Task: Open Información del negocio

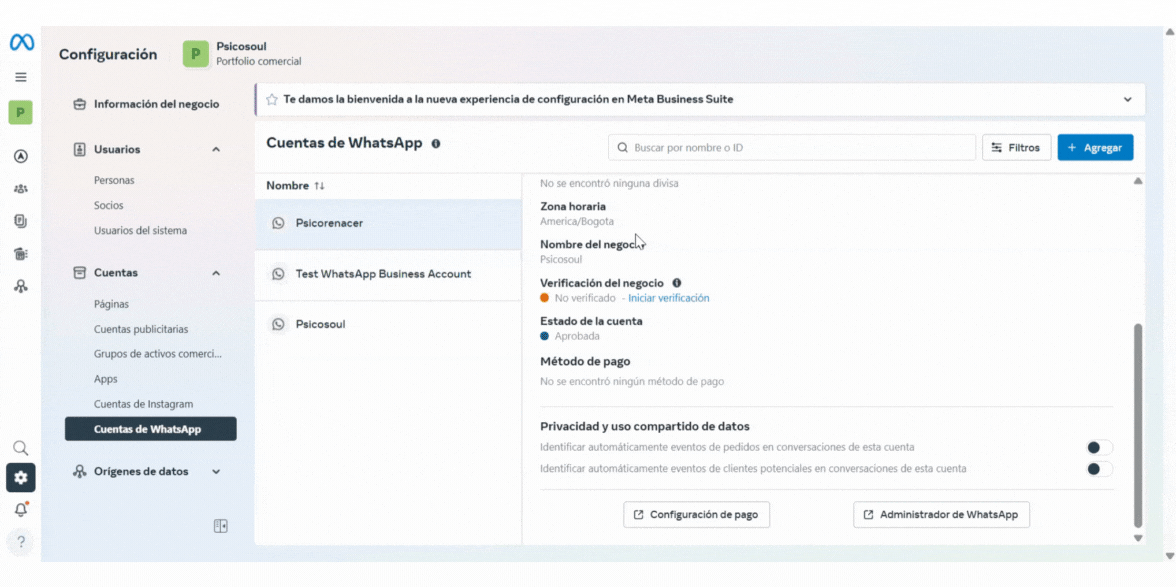Action: pyautogui.click(x=156, y=104)
